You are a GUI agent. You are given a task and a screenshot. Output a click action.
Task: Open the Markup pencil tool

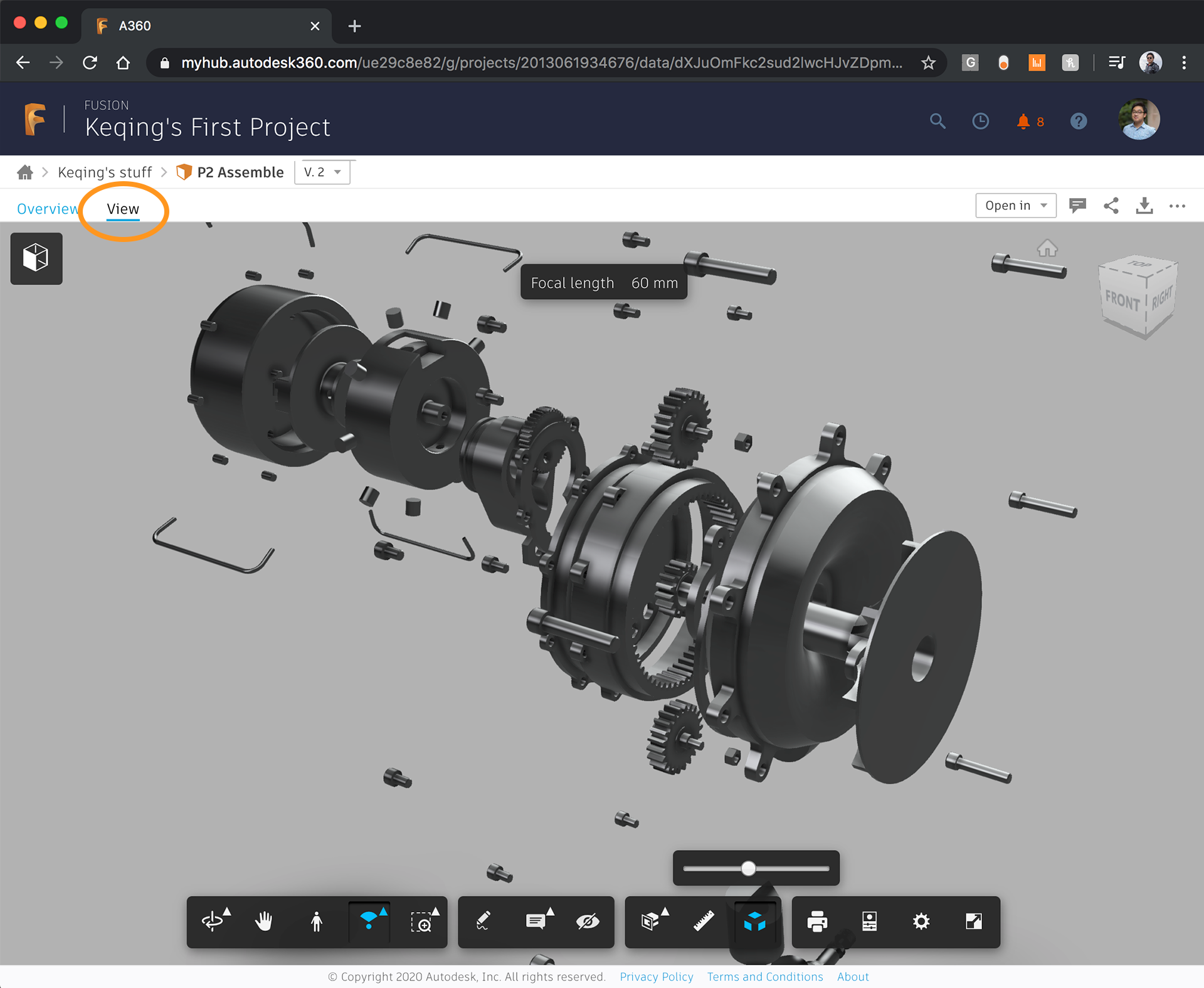point(483,922)
